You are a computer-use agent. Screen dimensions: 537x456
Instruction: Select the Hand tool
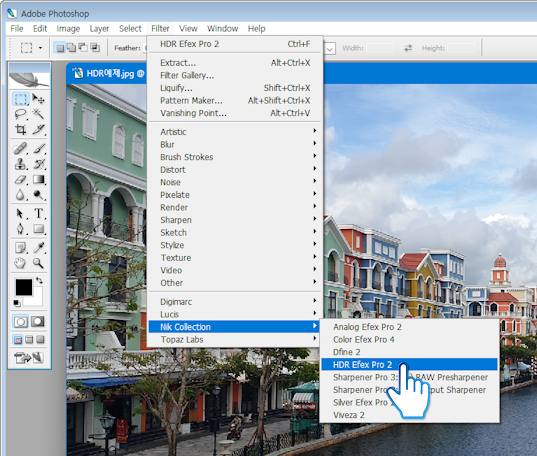(x=21, y=263)
